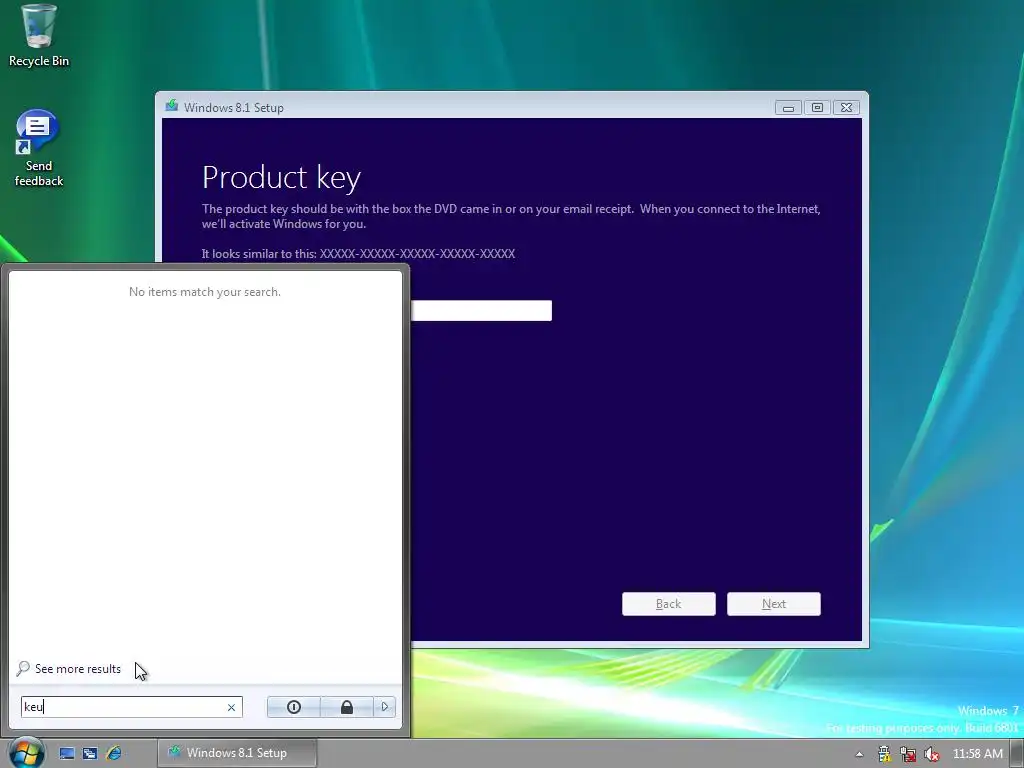Minimize the Windows 8.1 Setup window
The image size is (1024, 768).
point(788,108)
